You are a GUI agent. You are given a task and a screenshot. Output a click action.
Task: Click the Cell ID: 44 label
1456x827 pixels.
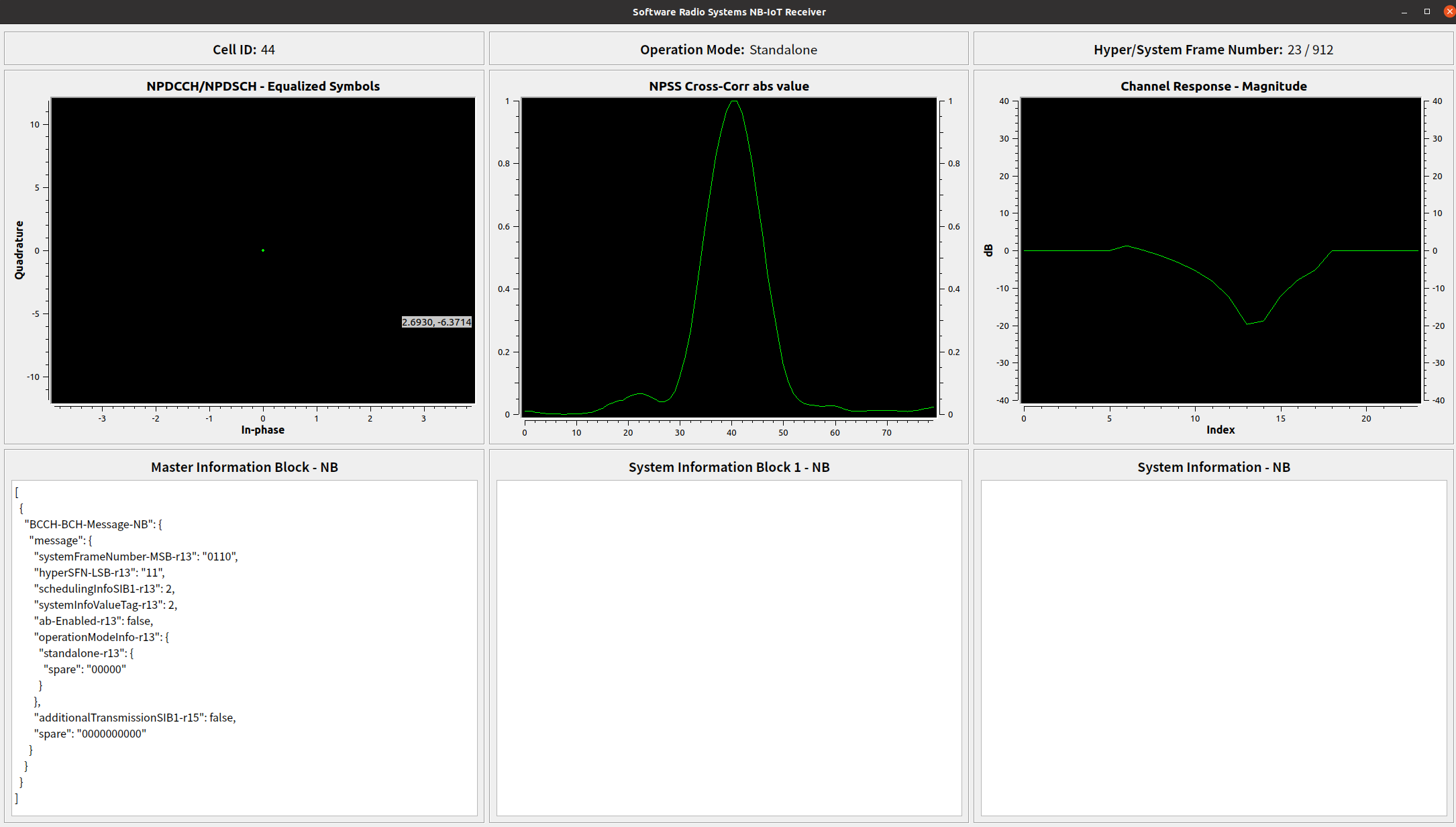[244, 50]
